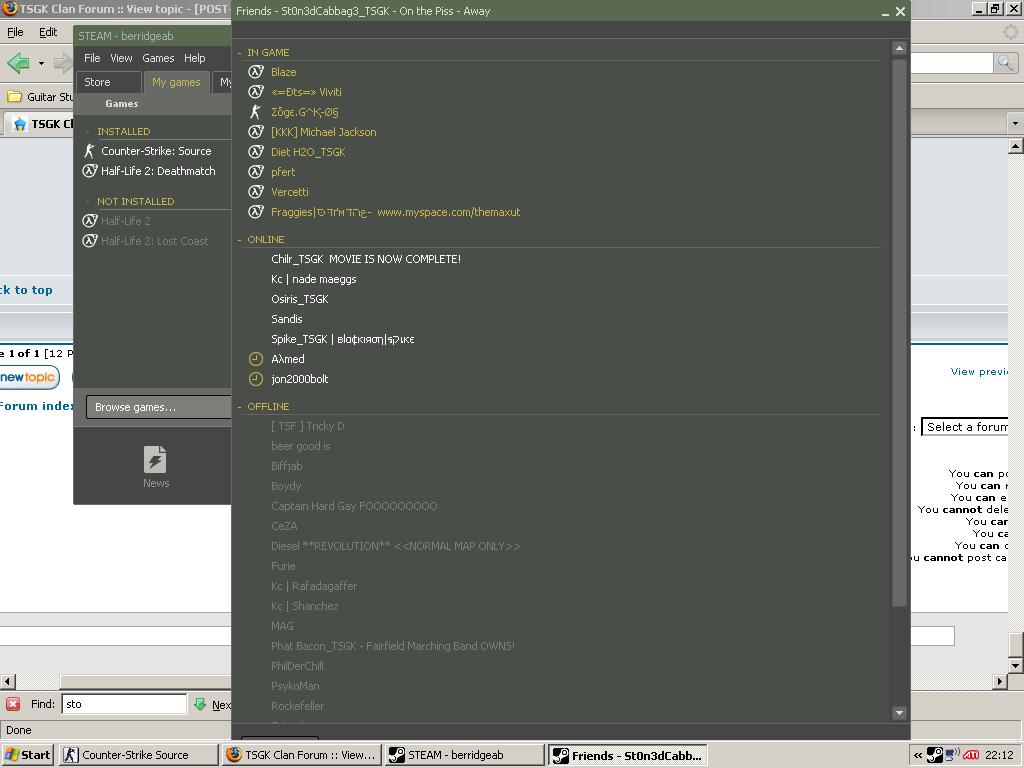Collapse the NOT INSTALLED games section

[x=88, y=201]
